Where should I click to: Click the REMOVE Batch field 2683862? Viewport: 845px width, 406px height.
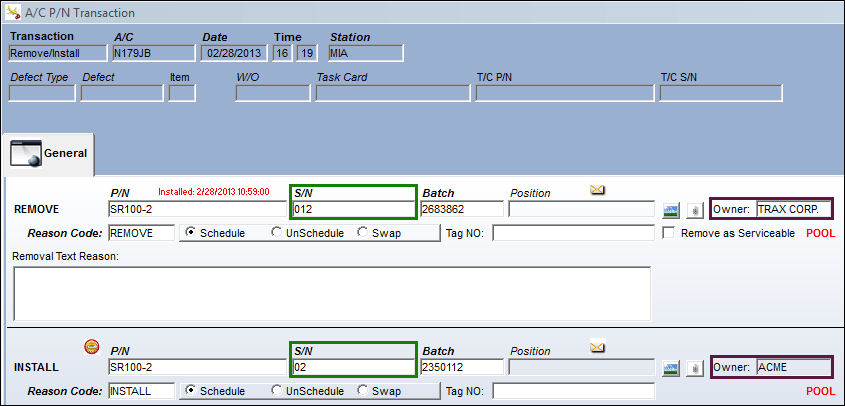pos(462,209)
